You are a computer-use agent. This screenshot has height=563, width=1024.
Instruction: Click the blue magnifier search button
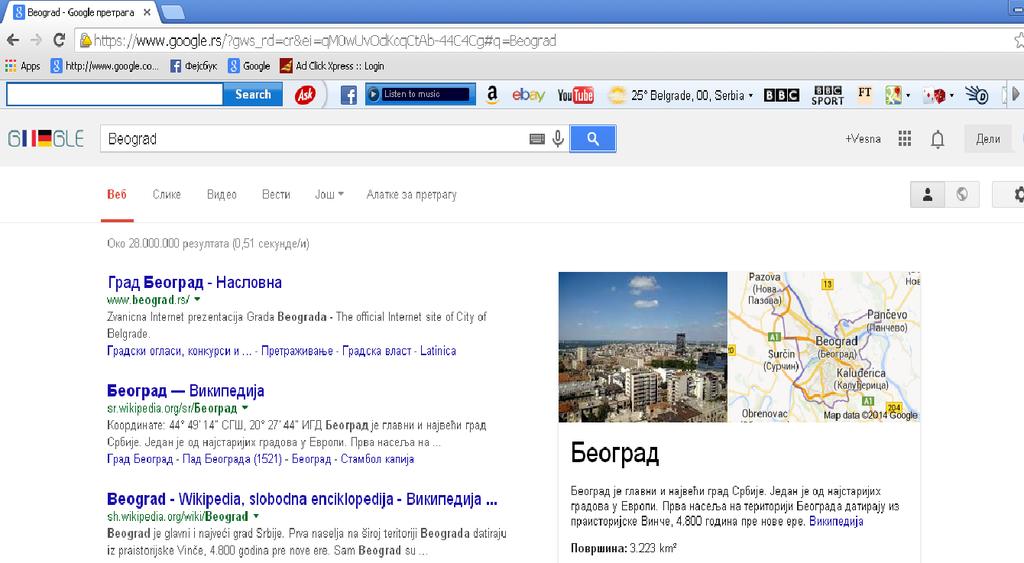click(x=592, y=138)
